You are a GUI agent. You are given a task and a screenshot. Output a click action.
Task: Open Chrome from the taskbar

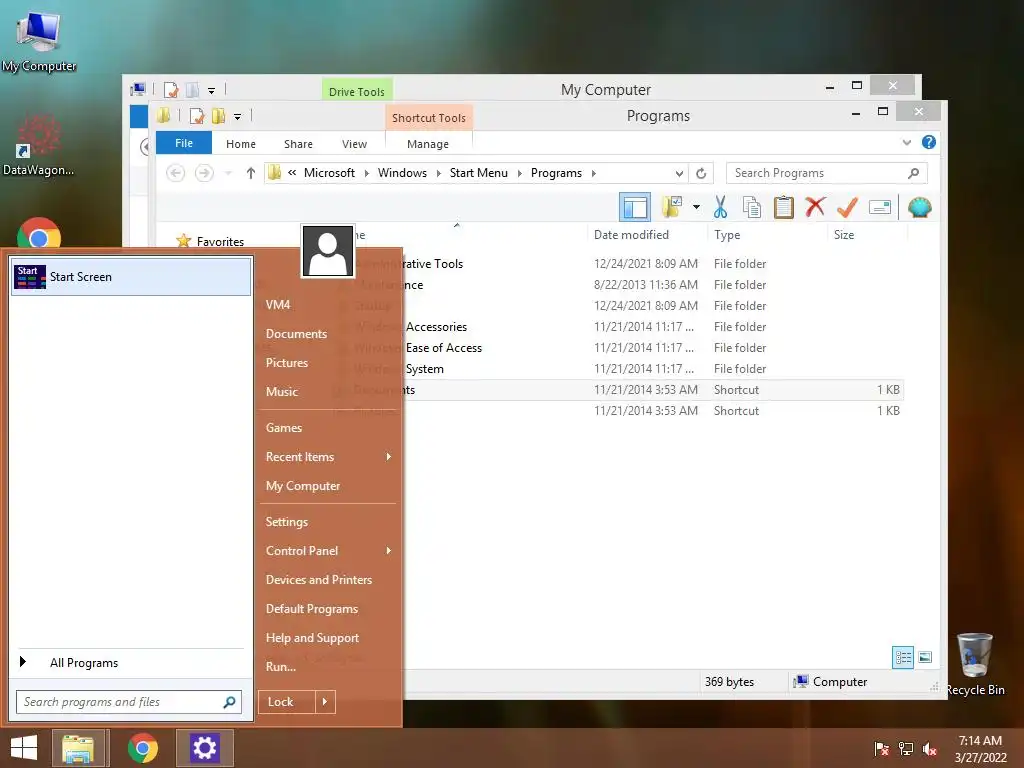[142, 748]
